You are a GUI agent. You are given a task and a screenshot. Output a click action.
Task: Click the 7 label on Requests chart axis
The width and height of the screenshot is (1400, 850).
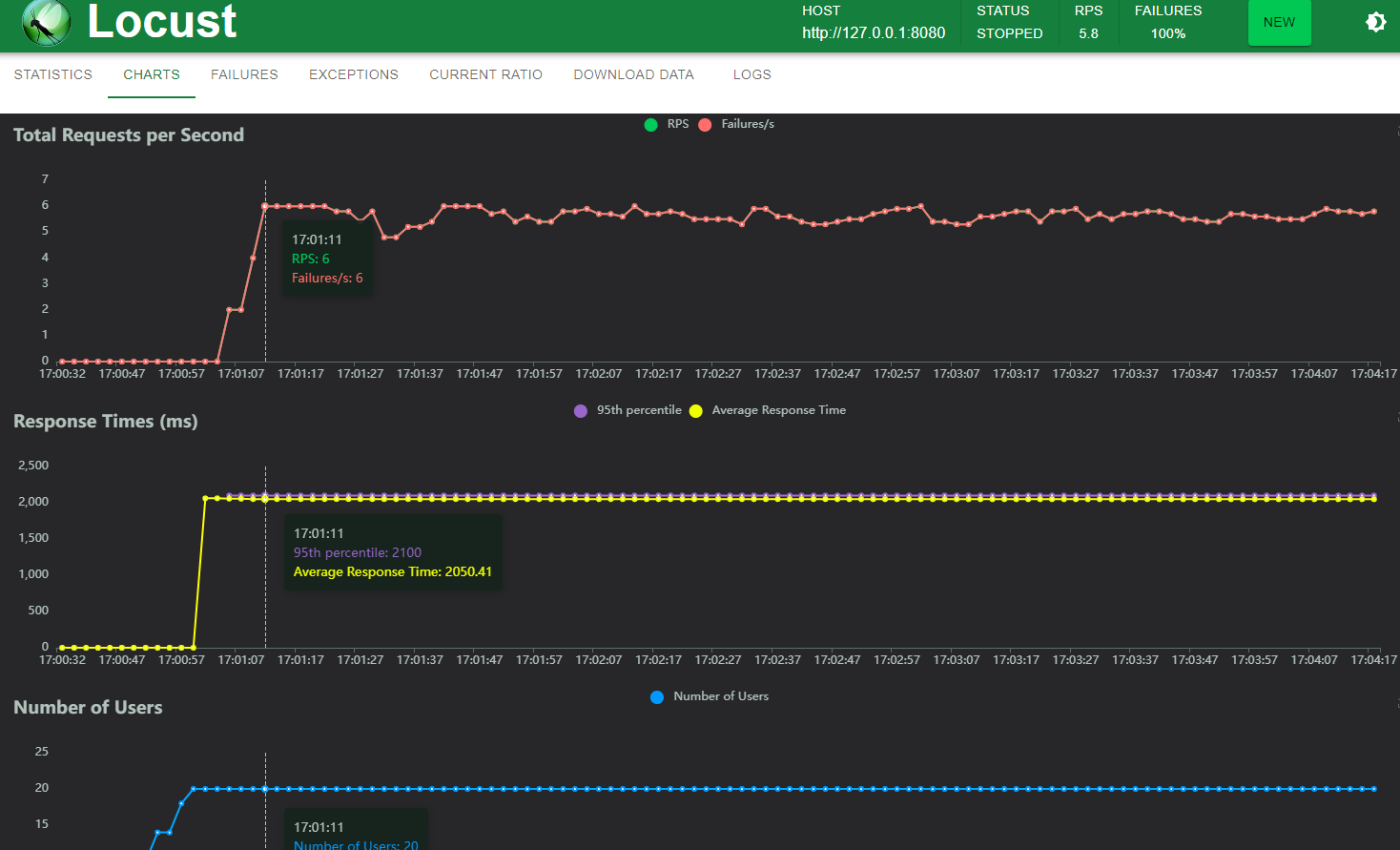45,179
